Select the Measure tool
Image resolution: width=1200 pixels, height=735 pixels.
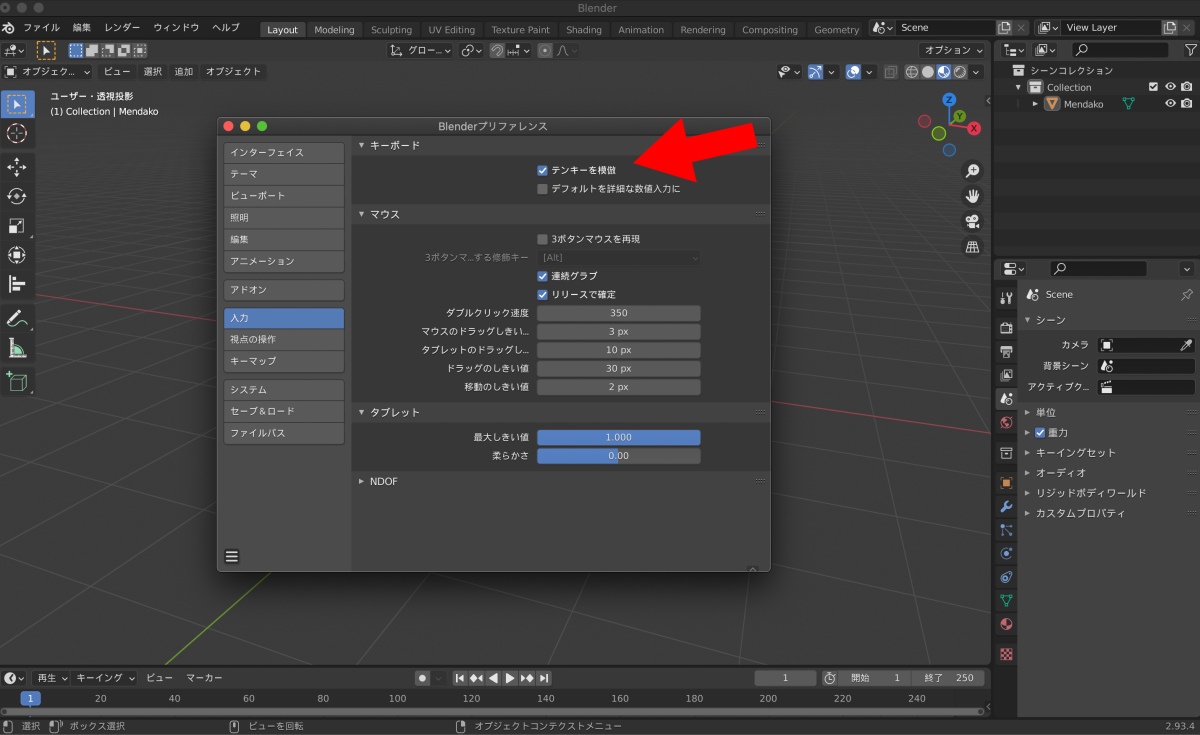coord(17,348)
